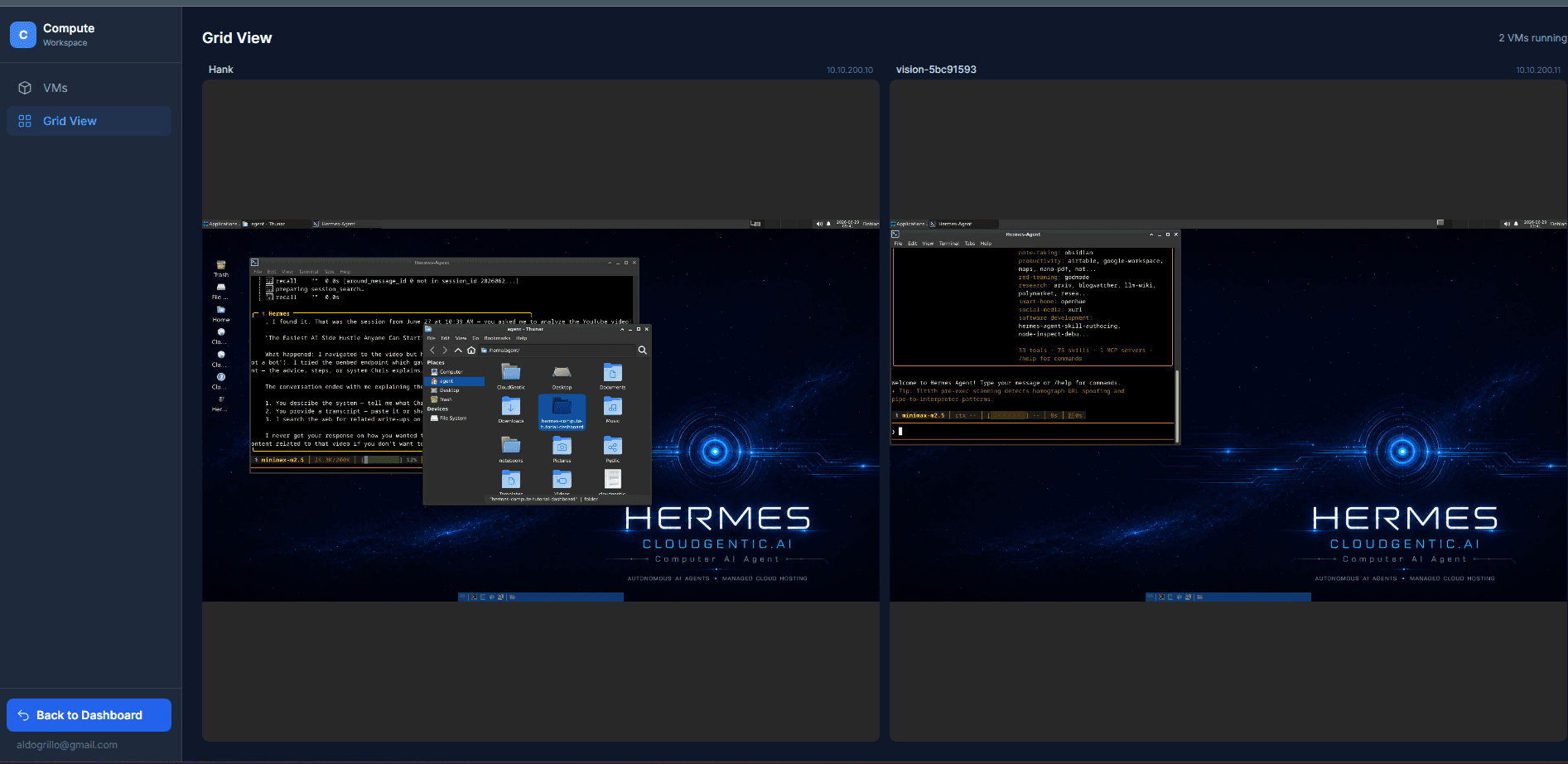Open the VMs page in sidebar
The height and width of the screenshot is (764, 1568).
89,88
